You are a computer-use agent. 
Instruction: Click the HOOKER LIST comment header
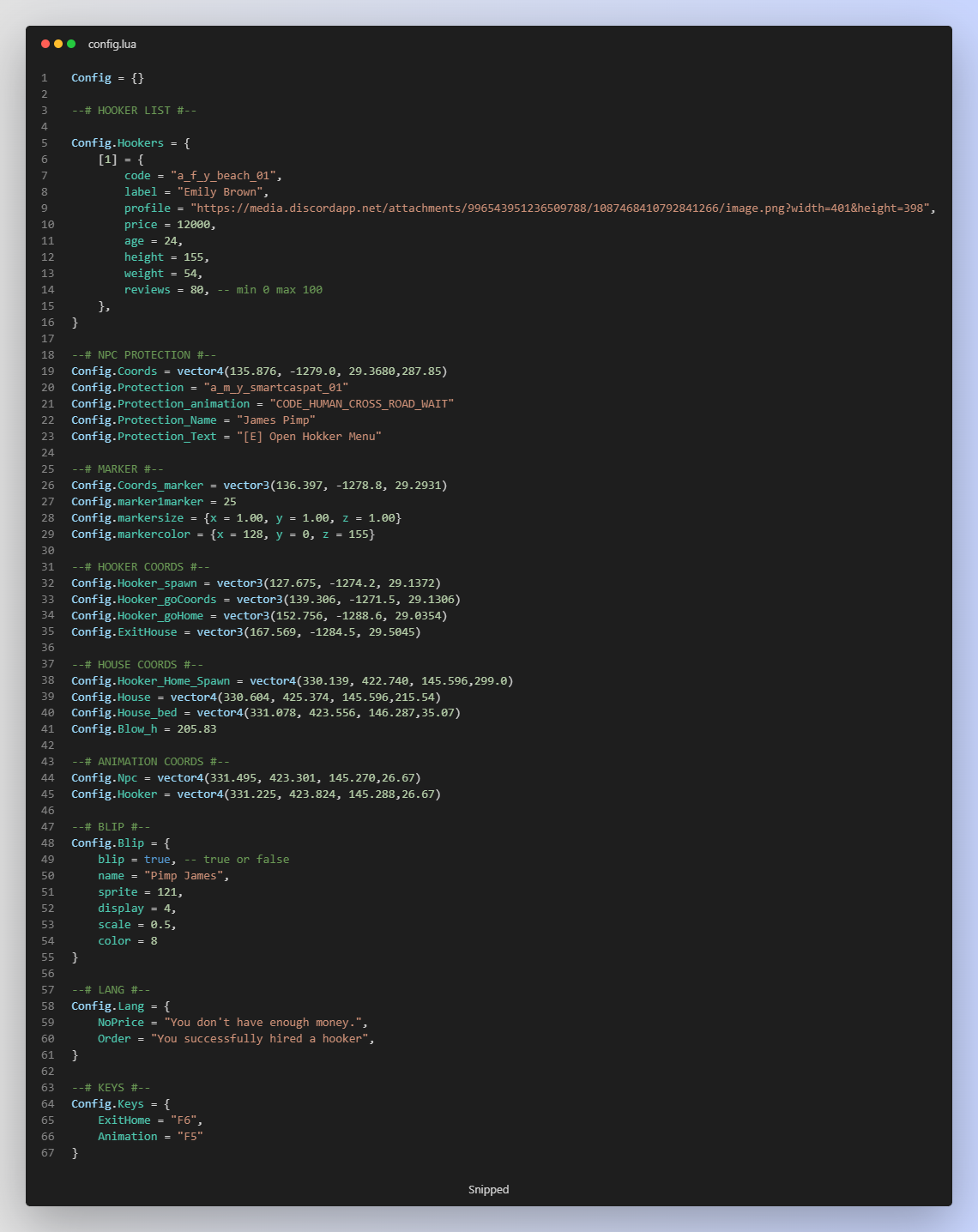132,110
